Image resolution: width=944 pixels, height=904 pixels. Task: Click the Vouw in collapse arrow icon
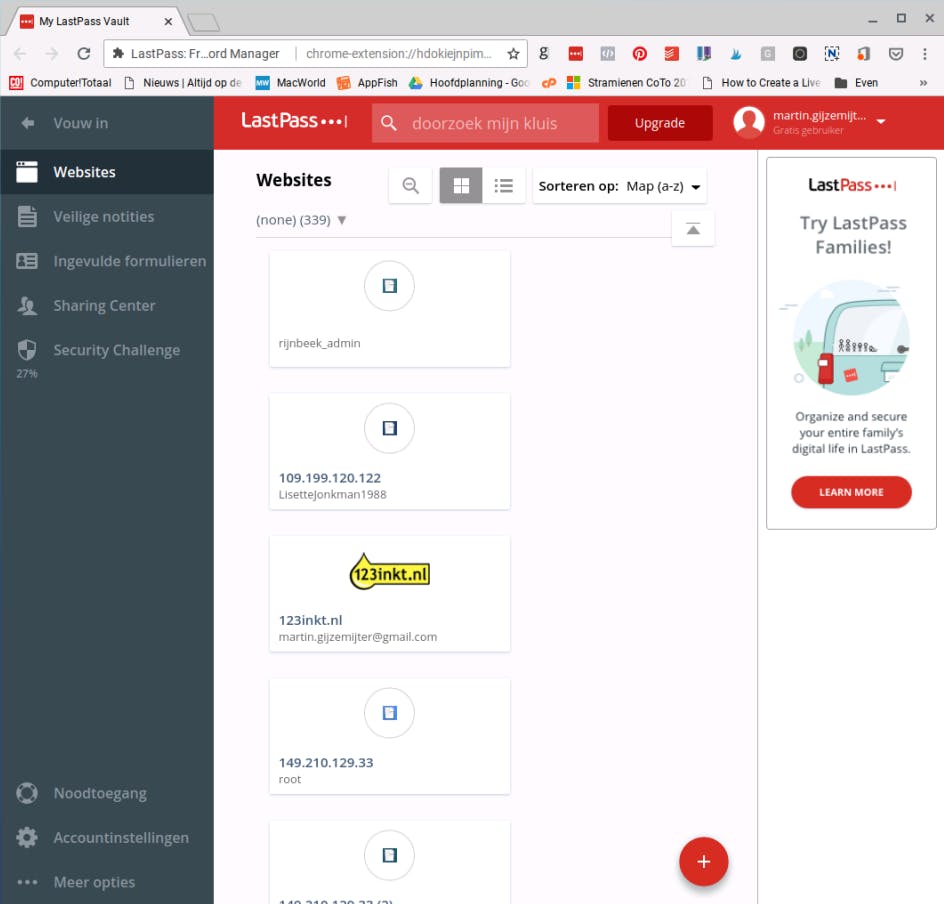point(27,123)
